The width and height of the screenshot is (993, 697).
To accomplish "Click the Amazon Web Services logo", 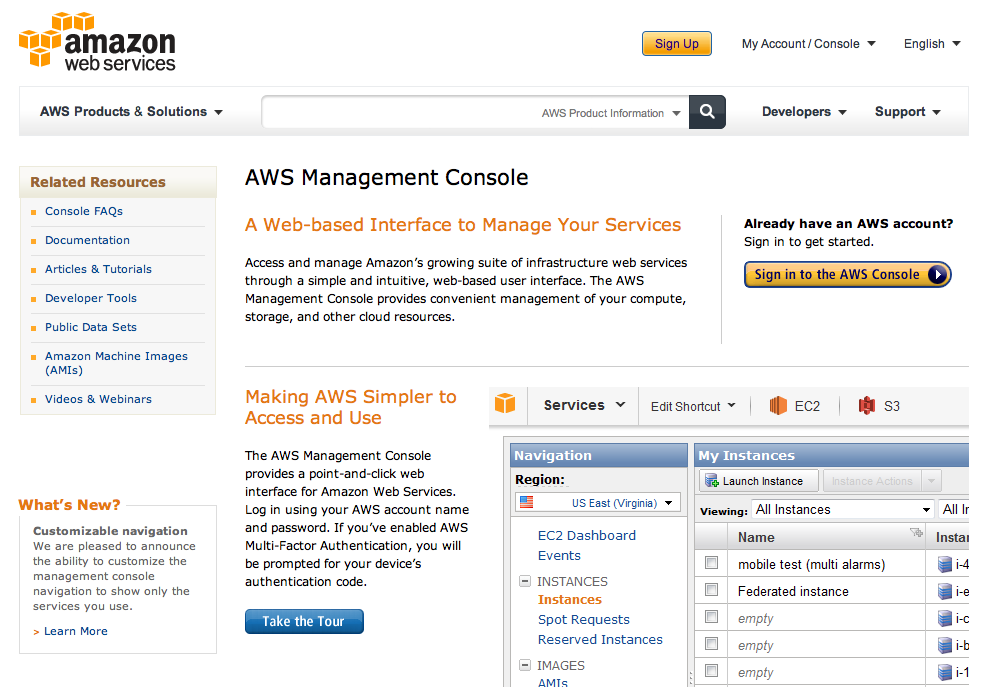I will point(97,41).
